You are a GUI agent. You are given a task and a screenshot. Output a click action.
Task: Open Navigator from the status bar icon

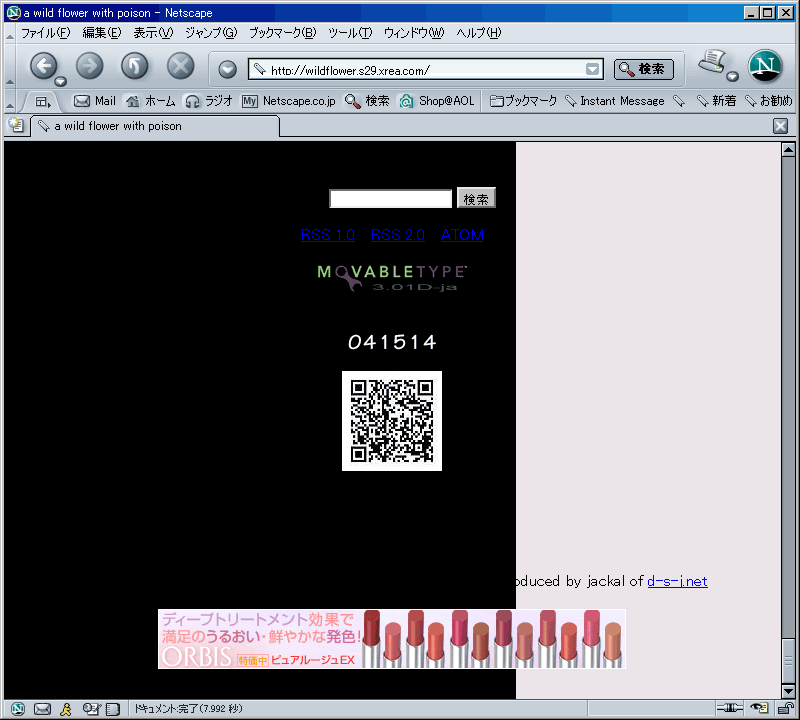[18, 709]
